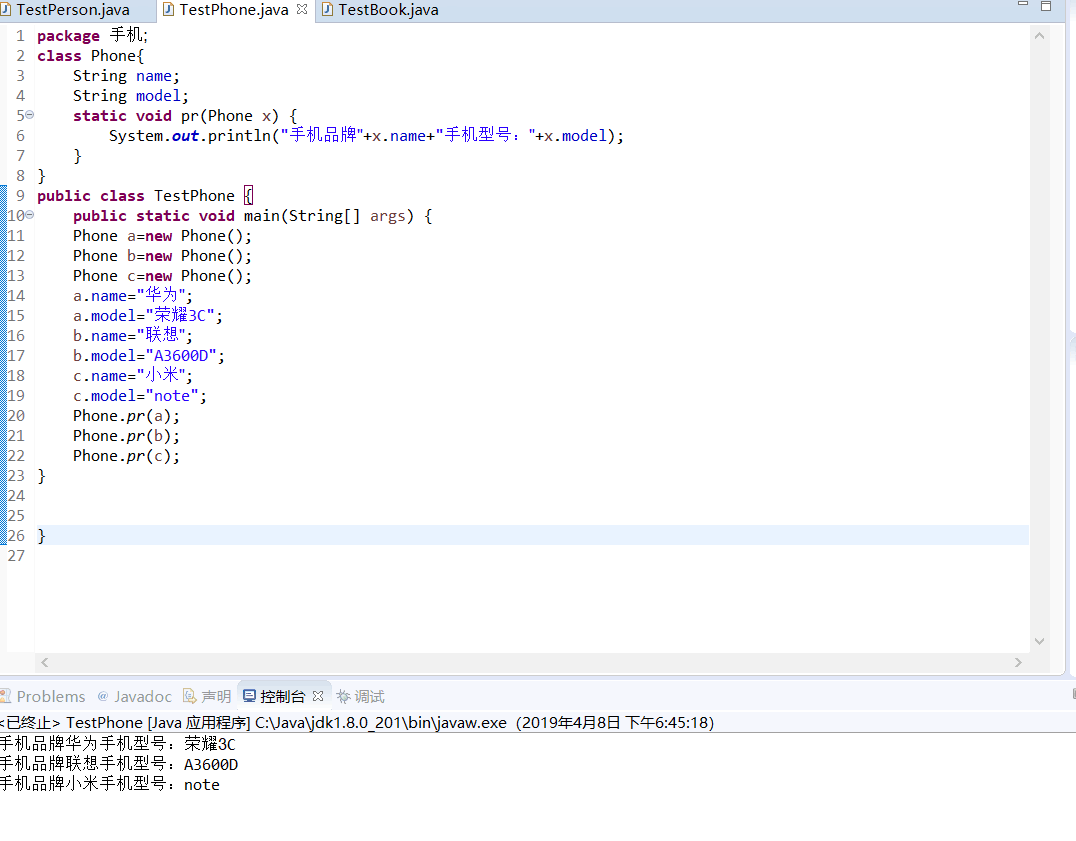The width and height of the screenshot is (1076, 841).
Task: Switch to the TestPerson.java editor tab
Action: click(x=73, y=10)
